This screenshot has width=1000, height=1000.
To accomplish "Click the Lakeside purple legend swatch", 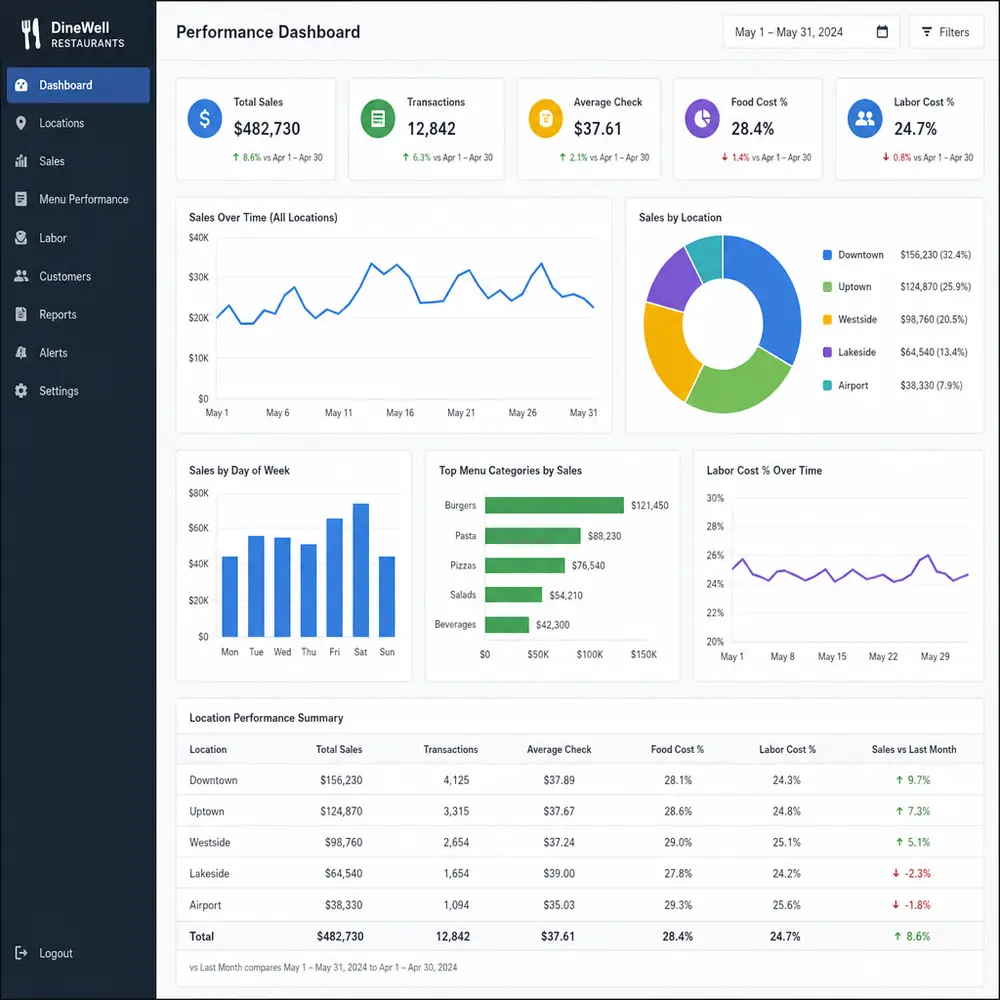I will (827, 352).
